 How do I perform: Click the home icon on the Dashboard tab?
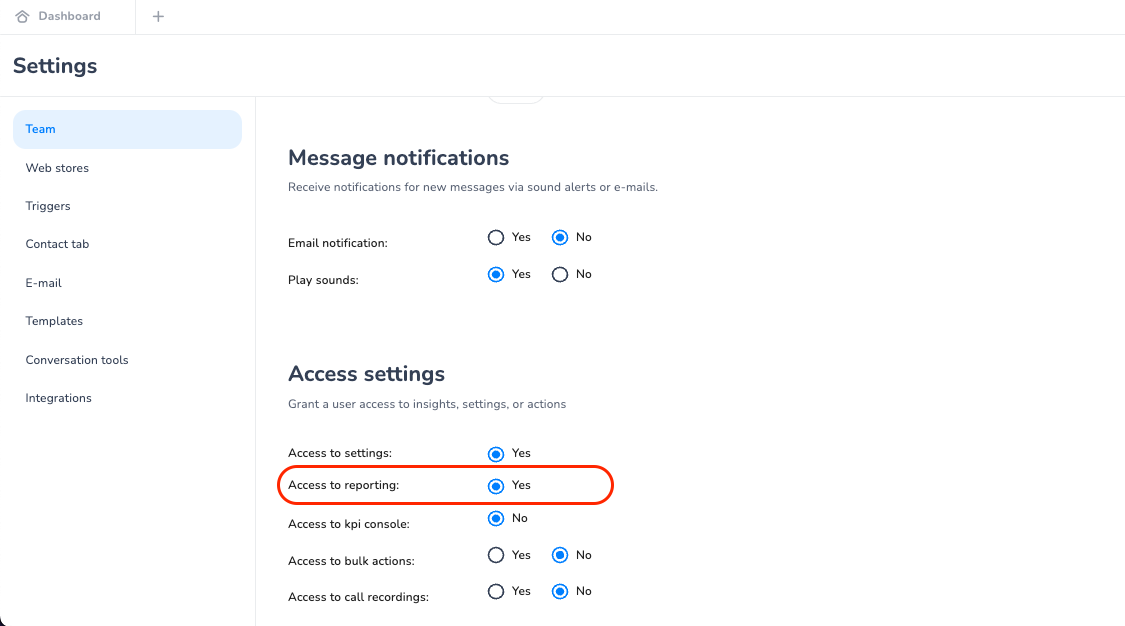coord(22,16)
